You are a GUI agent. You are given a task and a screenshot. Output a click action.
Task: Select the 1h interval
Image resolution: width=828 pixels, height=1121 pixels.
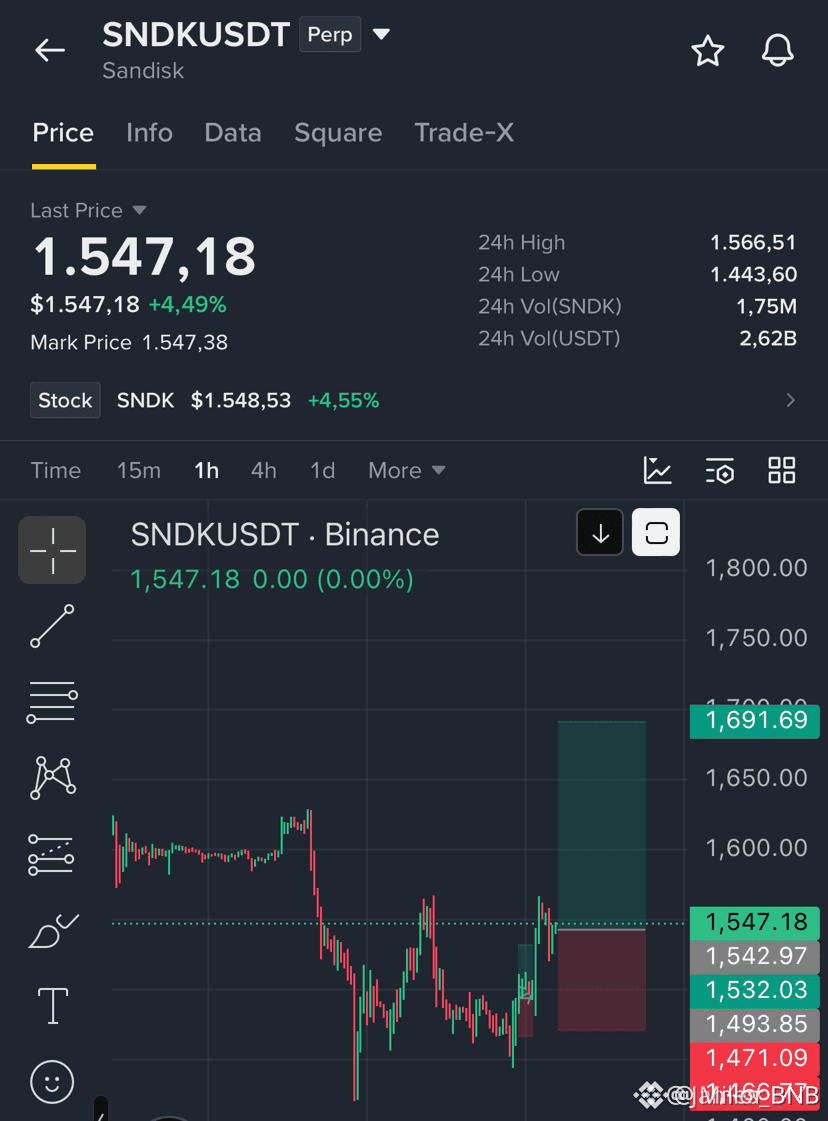point(207,470)
